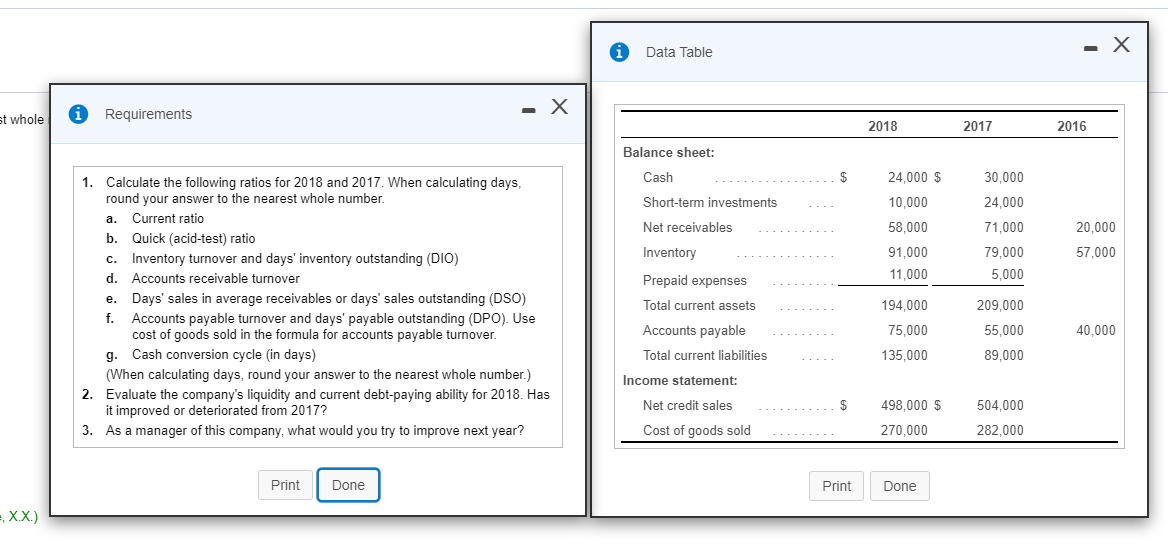Click the 2017 Inventory value 79,000
Screen dimensions: 1168x553
click(x=1003, y=253)
